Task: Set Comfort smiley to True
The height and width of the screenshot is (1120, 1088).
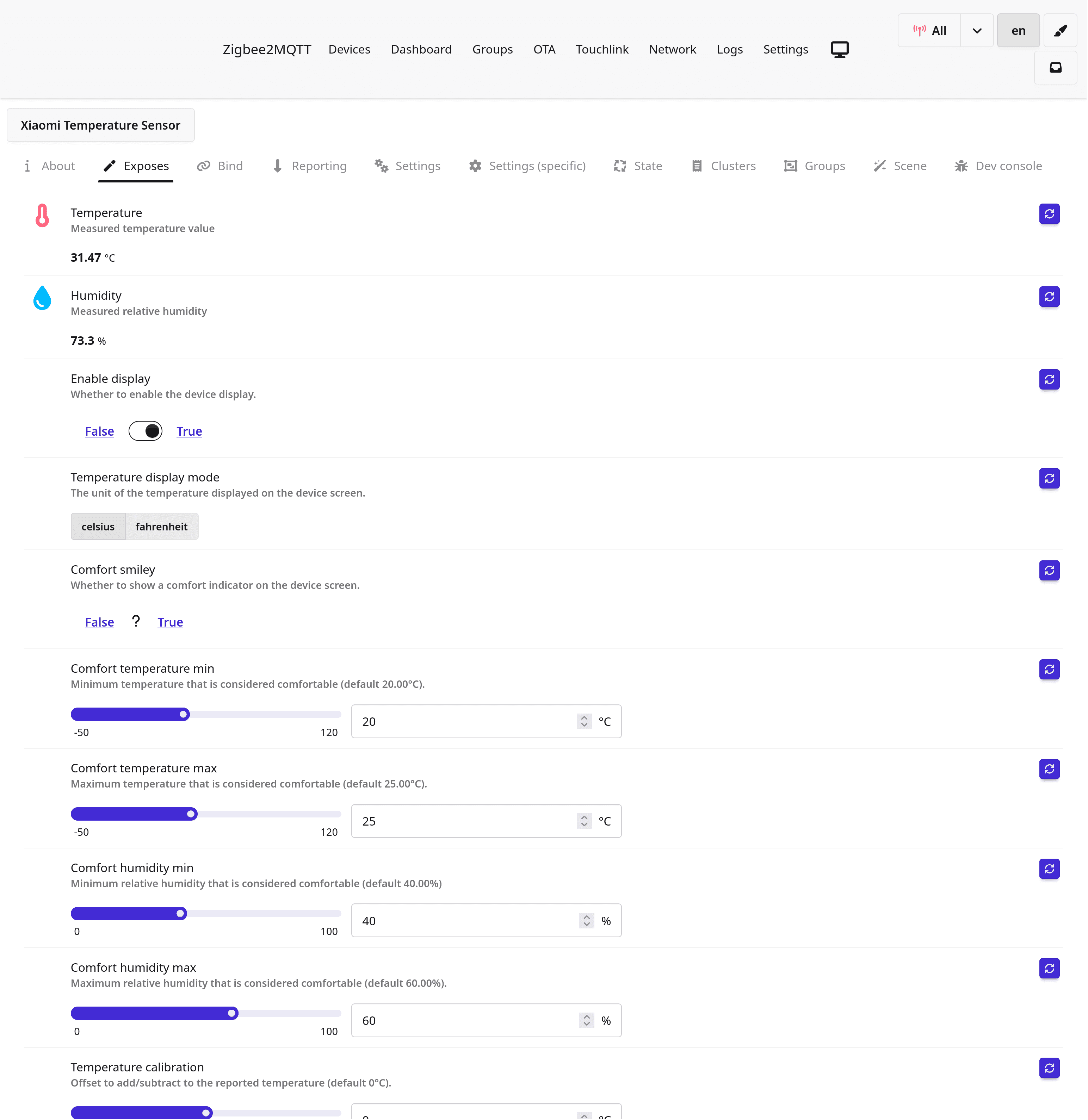Action: click(x=170, y=622)
